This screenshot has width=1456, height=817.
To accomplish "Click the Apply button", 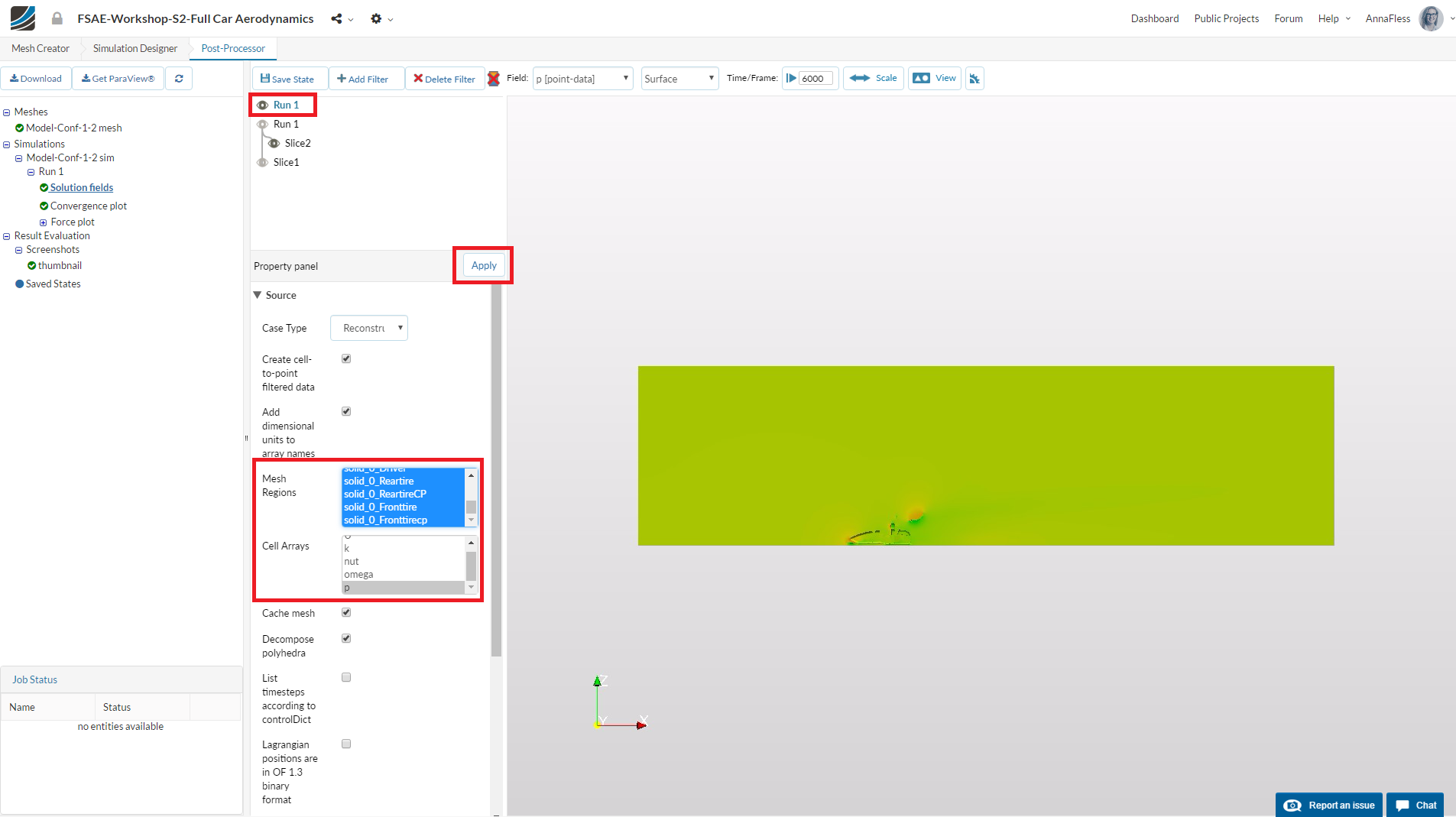I will 484,265.
